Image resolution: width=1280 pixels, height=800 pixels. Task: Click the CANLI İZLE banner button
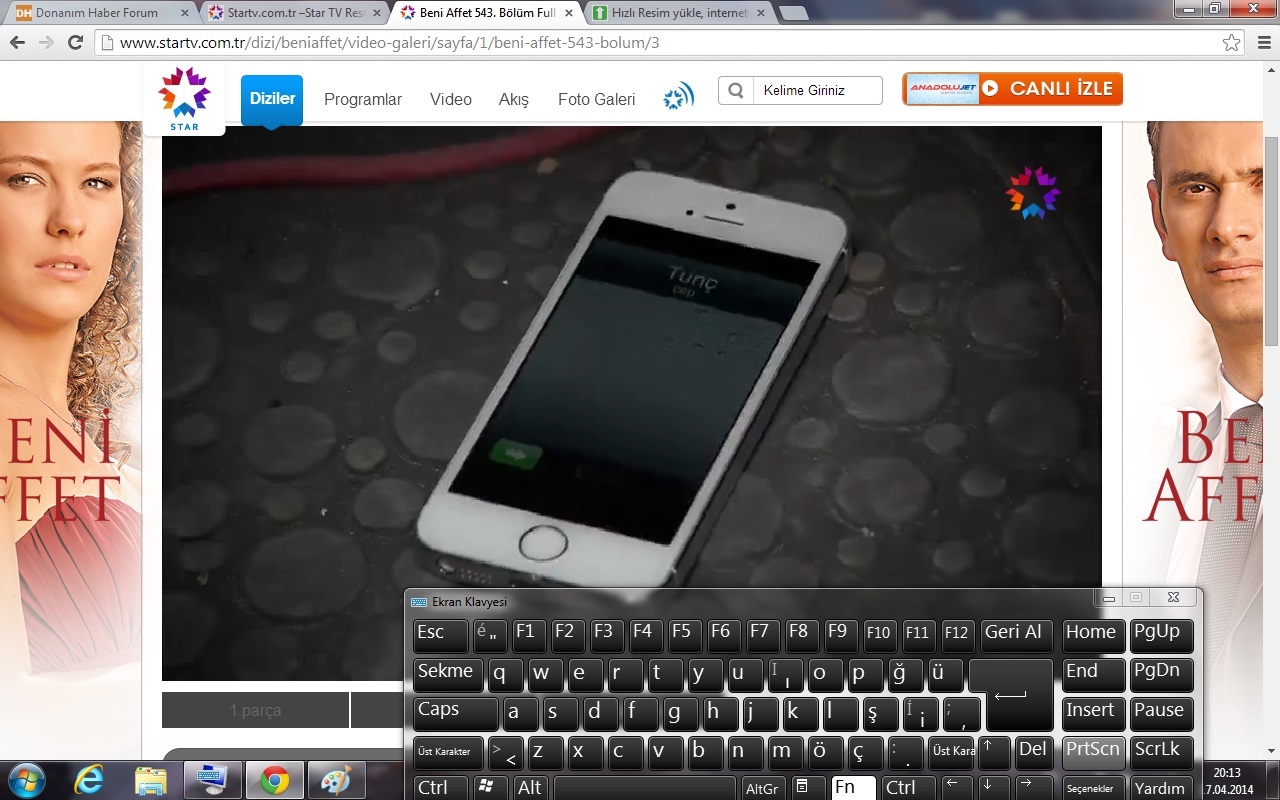click(x=1012, y=88)
